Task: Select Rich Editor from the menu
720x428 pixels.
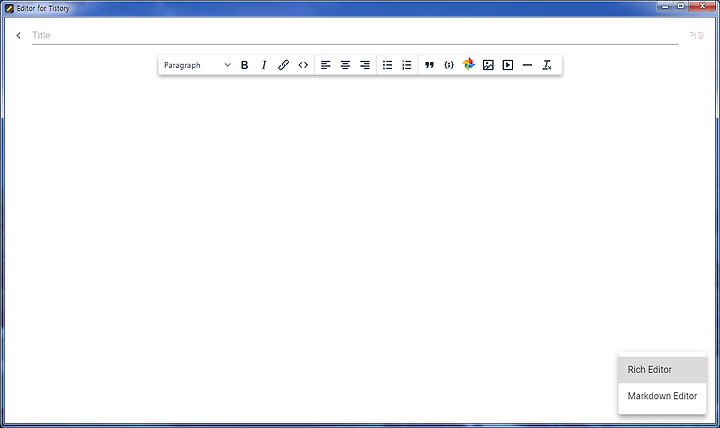Action: pos(662,370)
